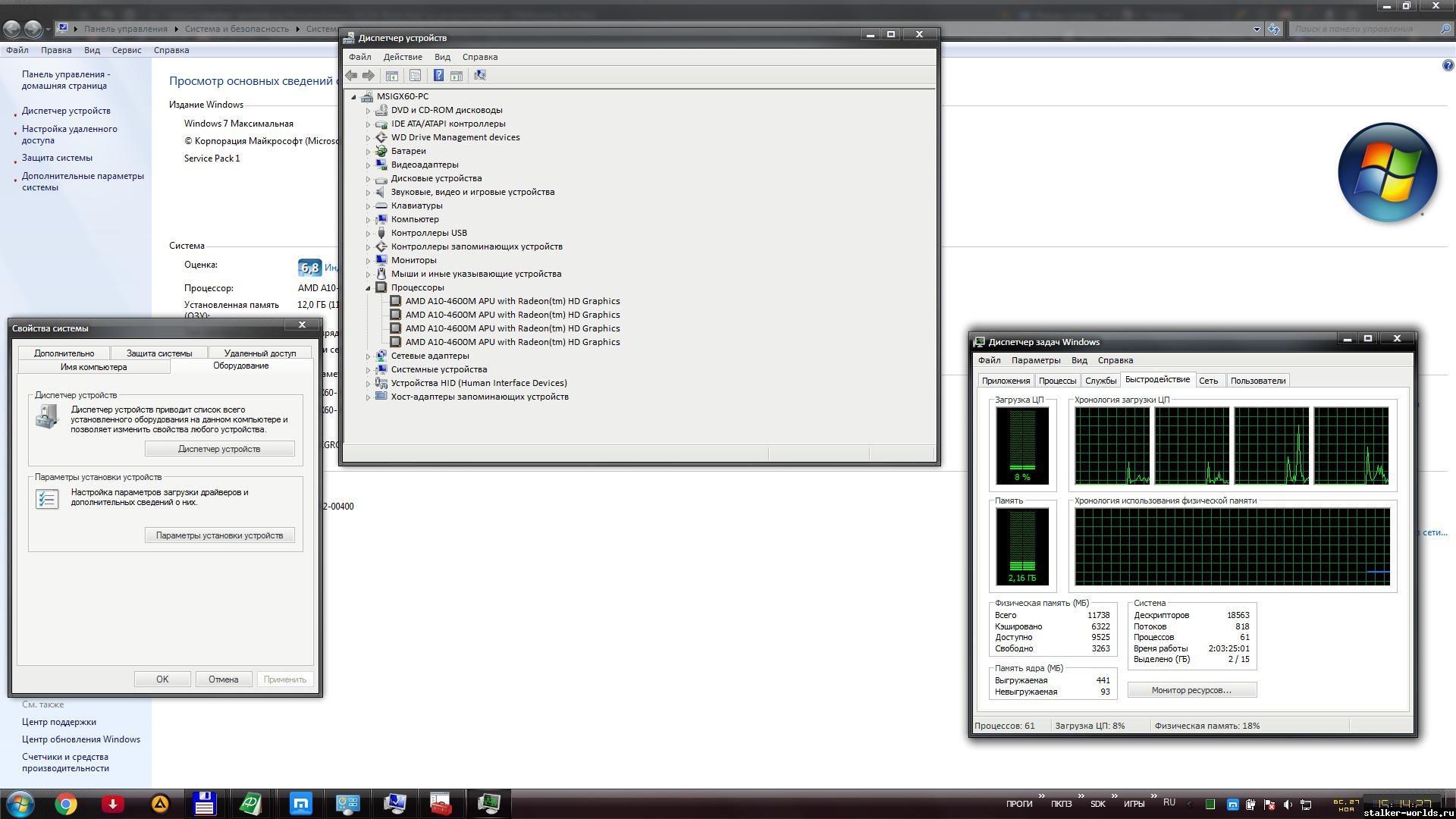The height and width of the screenshot is (819, 1456).
Task: Switch to Device Manager toolbox taskbar icon
Action: click(x=441, y=804)
